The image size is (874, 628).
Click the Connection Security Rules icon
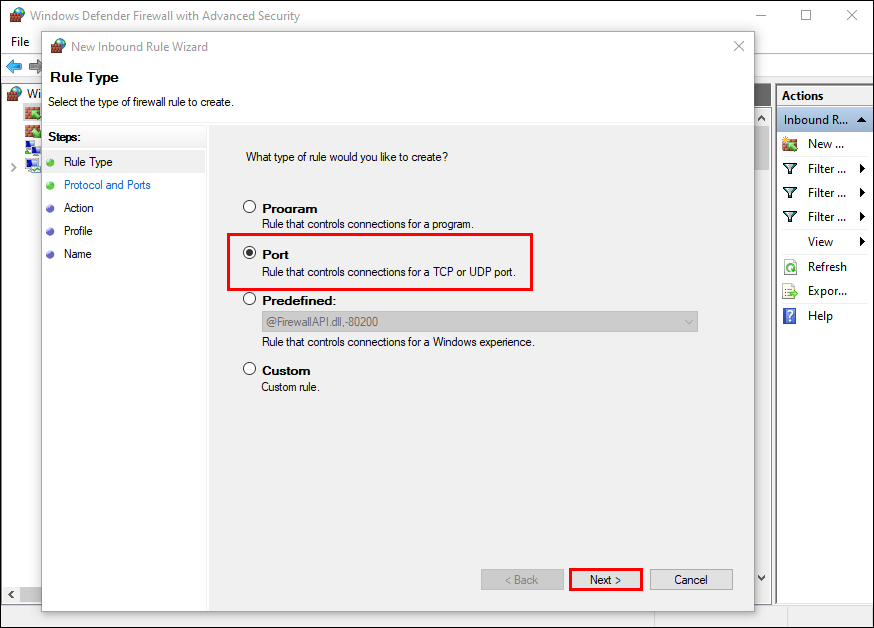tap(33, 148)
